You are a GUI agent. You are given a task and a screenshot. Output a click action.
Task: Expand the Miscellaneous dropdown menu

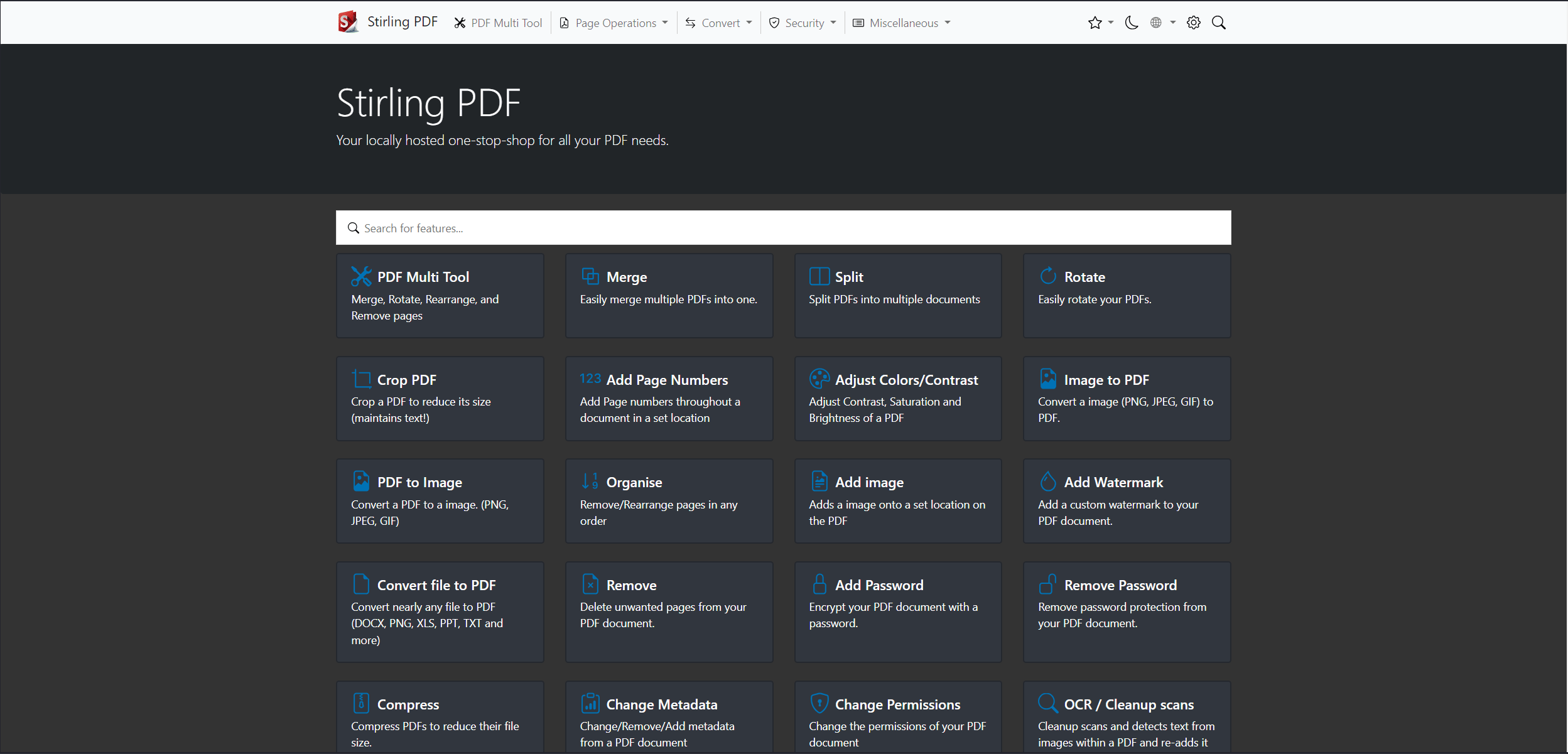click(902, 23)
